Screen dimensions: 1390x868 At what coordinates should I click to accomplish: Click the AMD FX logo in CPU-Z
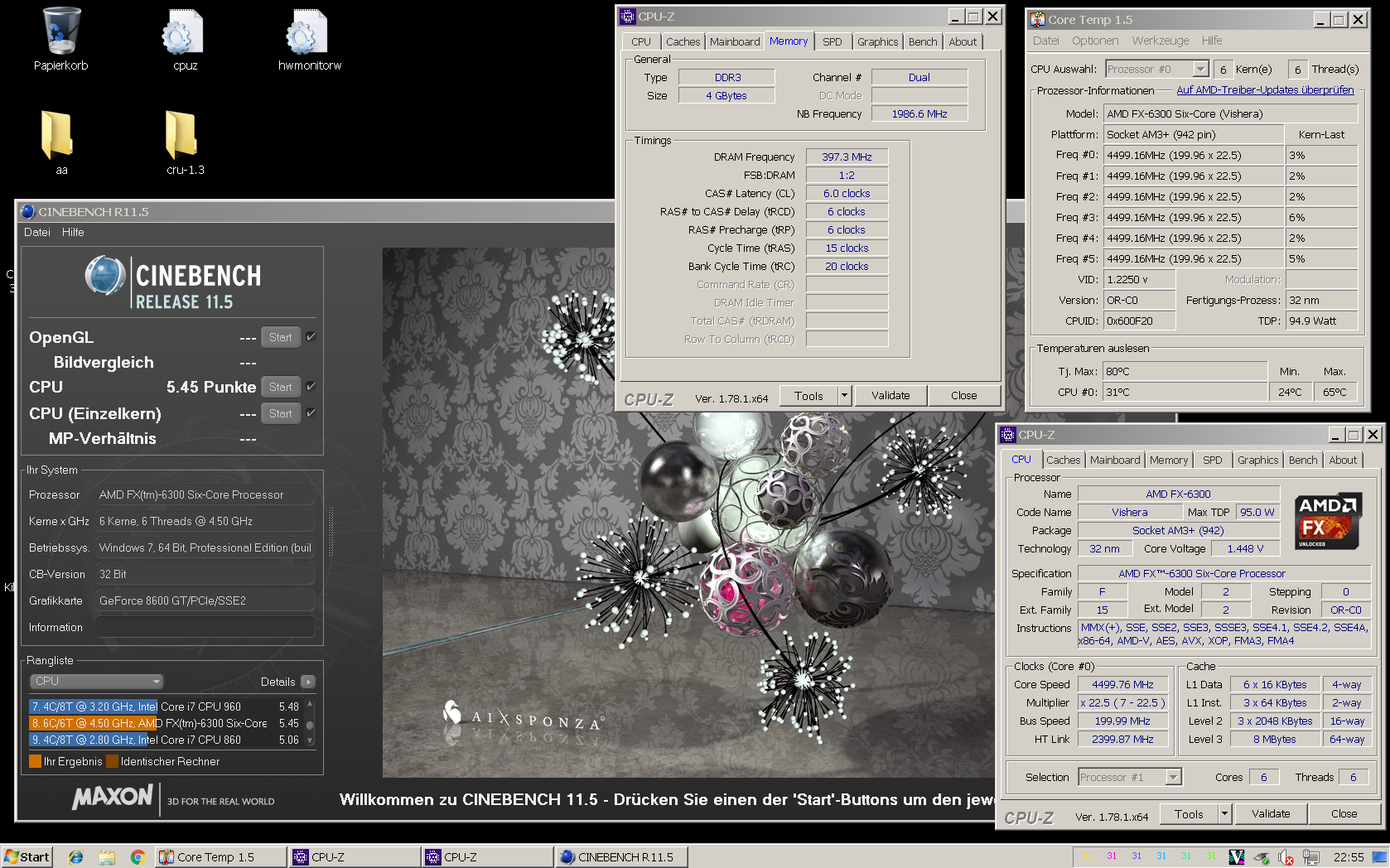click(x=1328, y=521)
